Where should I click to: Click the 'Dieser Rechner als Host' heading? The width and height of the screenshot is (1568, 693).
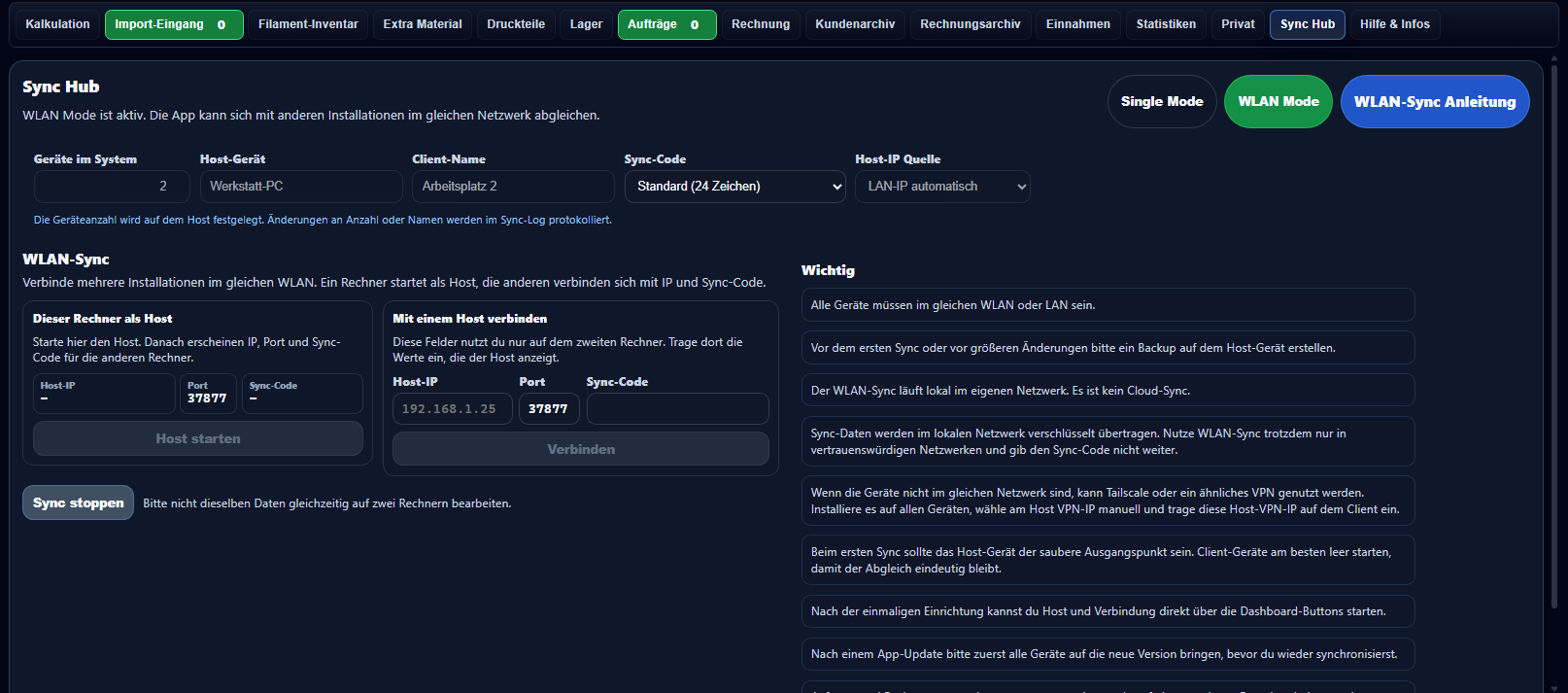(103, 319)
